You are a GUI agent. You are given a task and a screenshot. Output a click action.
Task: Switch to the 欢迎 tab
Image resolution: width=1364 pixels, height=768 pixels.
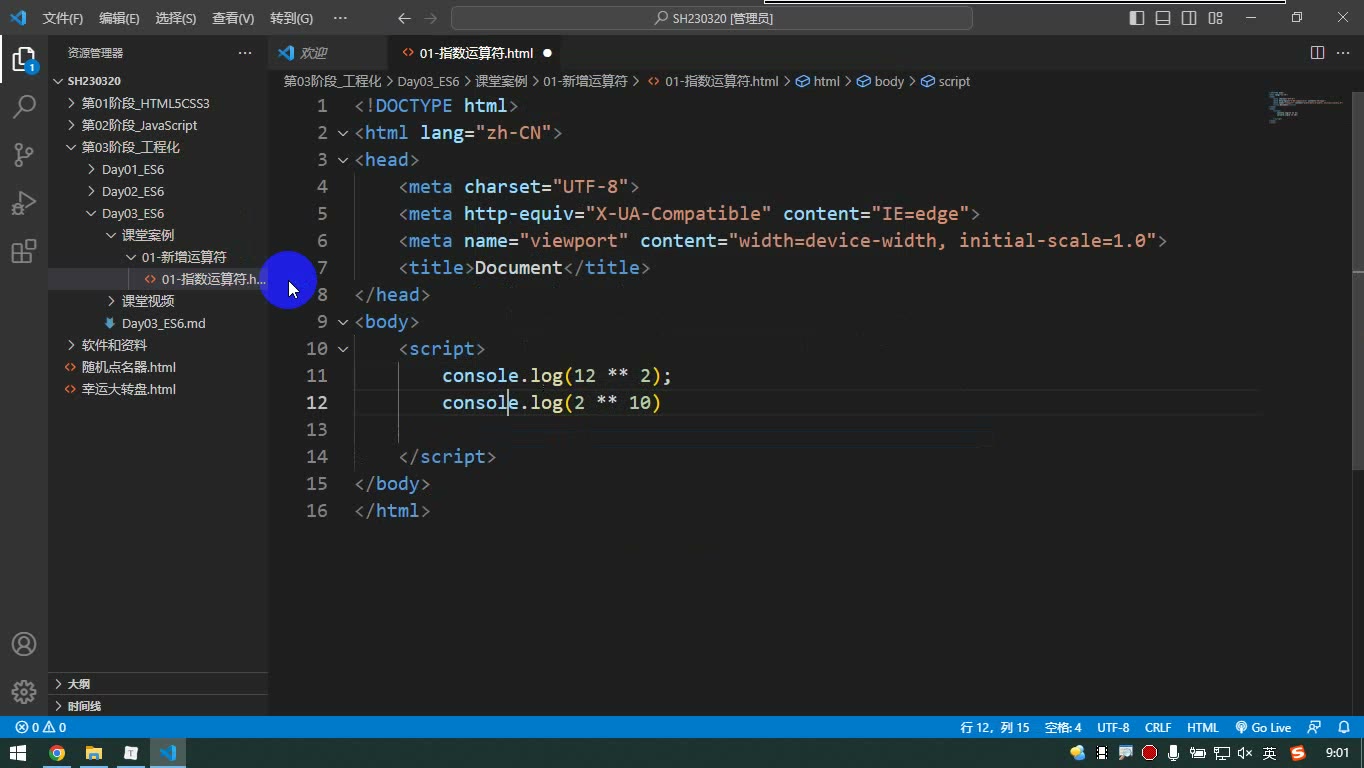point(314,53)
